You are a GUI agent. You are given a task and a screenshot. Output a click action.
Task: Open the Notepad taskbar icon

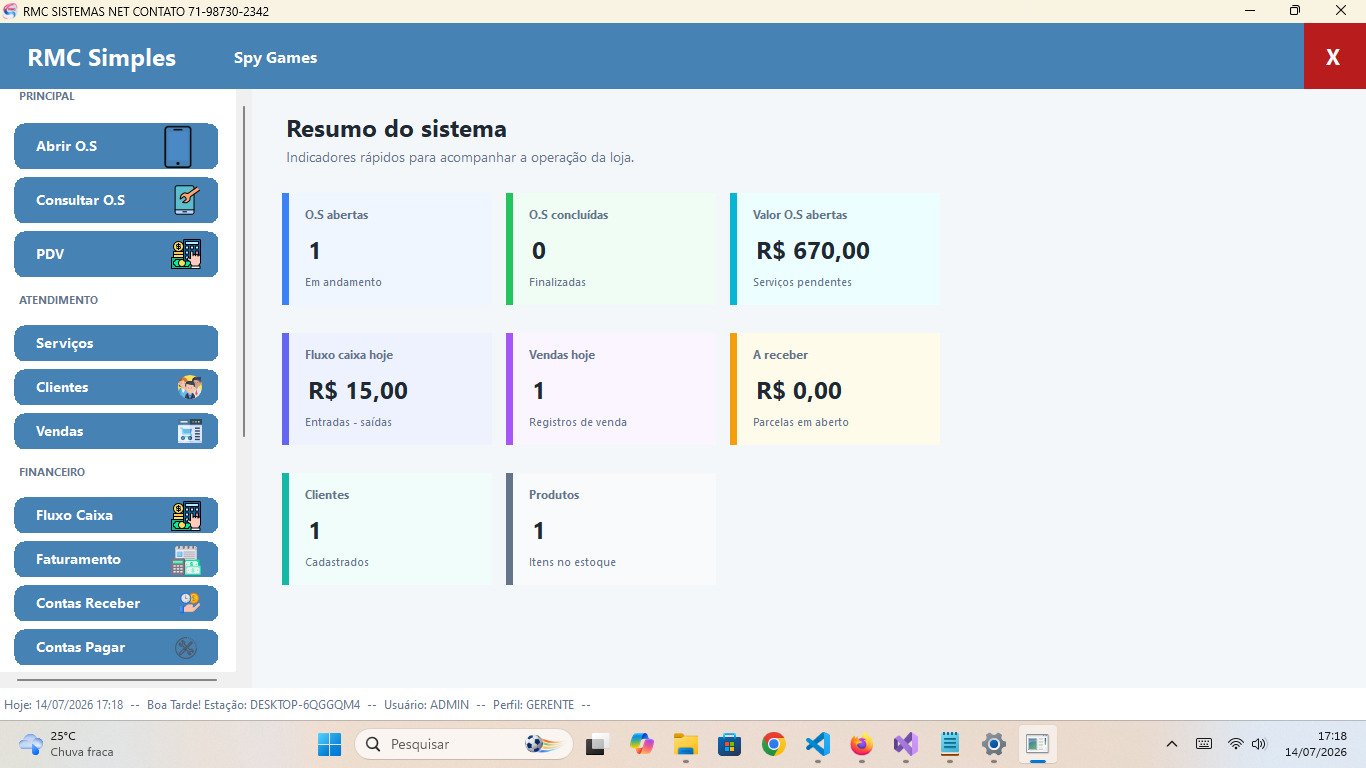click(x=949, y=744)
